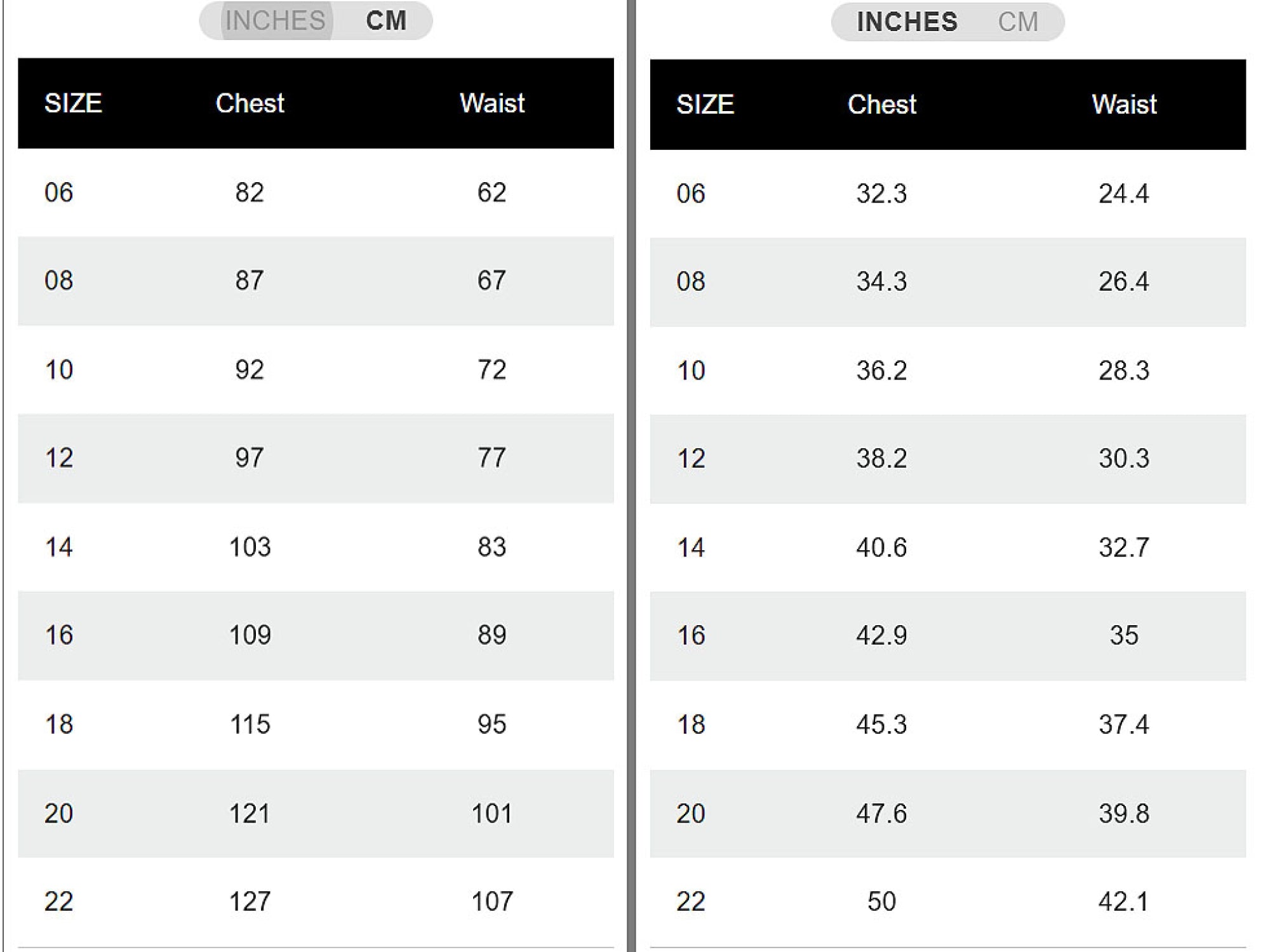This screenshot has height=952, width=1270.
Task: Click the vertical divider between tables
Action: [x=631, y=476]
